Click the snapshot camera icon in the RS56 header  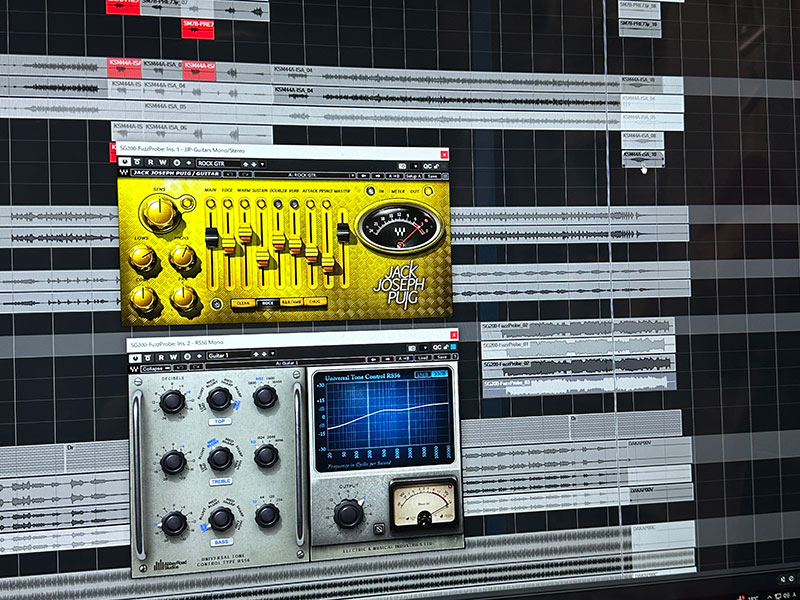412,348
